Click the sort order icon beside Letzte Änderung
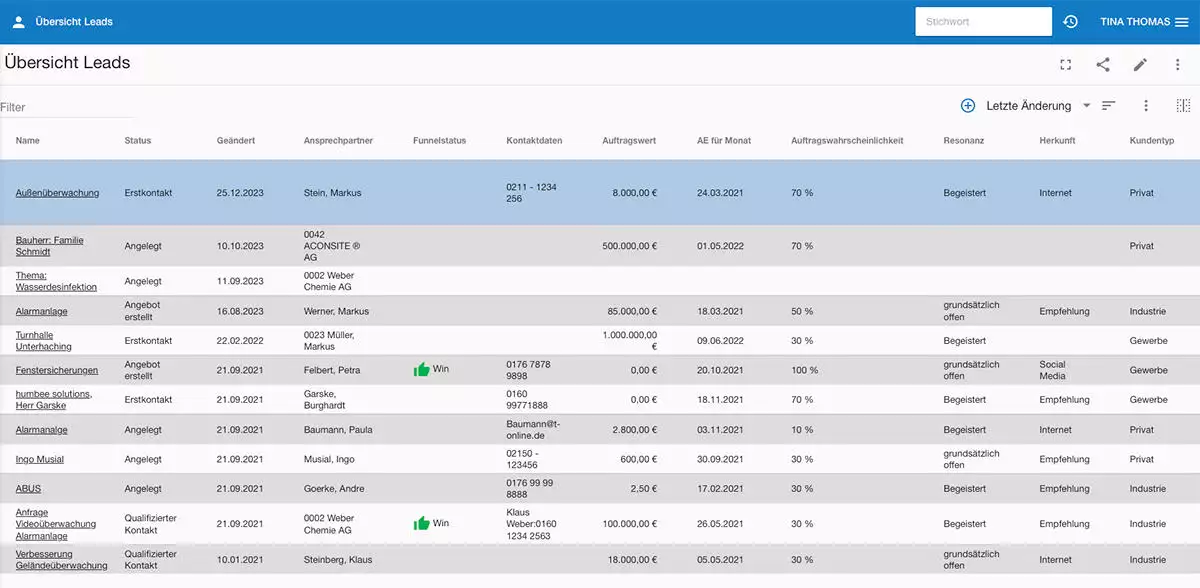 tap(1108, 104)
